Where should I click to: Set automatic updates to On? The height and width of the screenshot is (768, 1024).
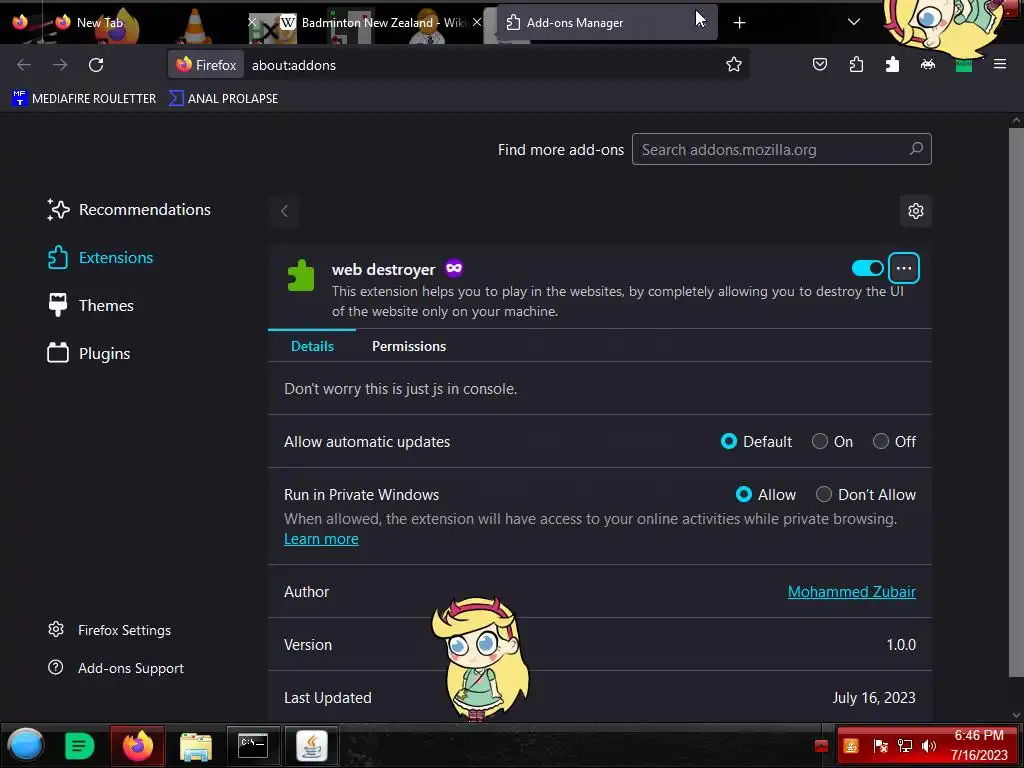(x=820, y=441)
